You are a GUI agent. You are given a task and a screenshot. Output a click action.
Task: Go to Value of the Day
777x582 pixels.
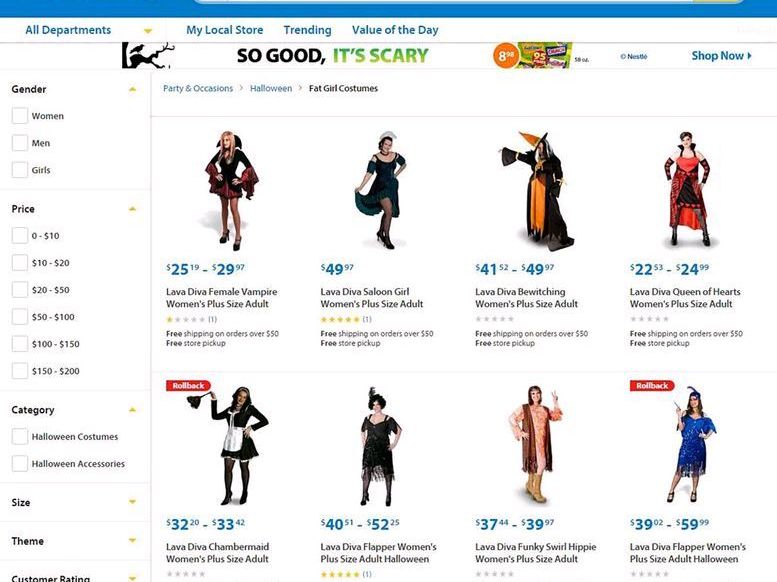pos(395,30)
